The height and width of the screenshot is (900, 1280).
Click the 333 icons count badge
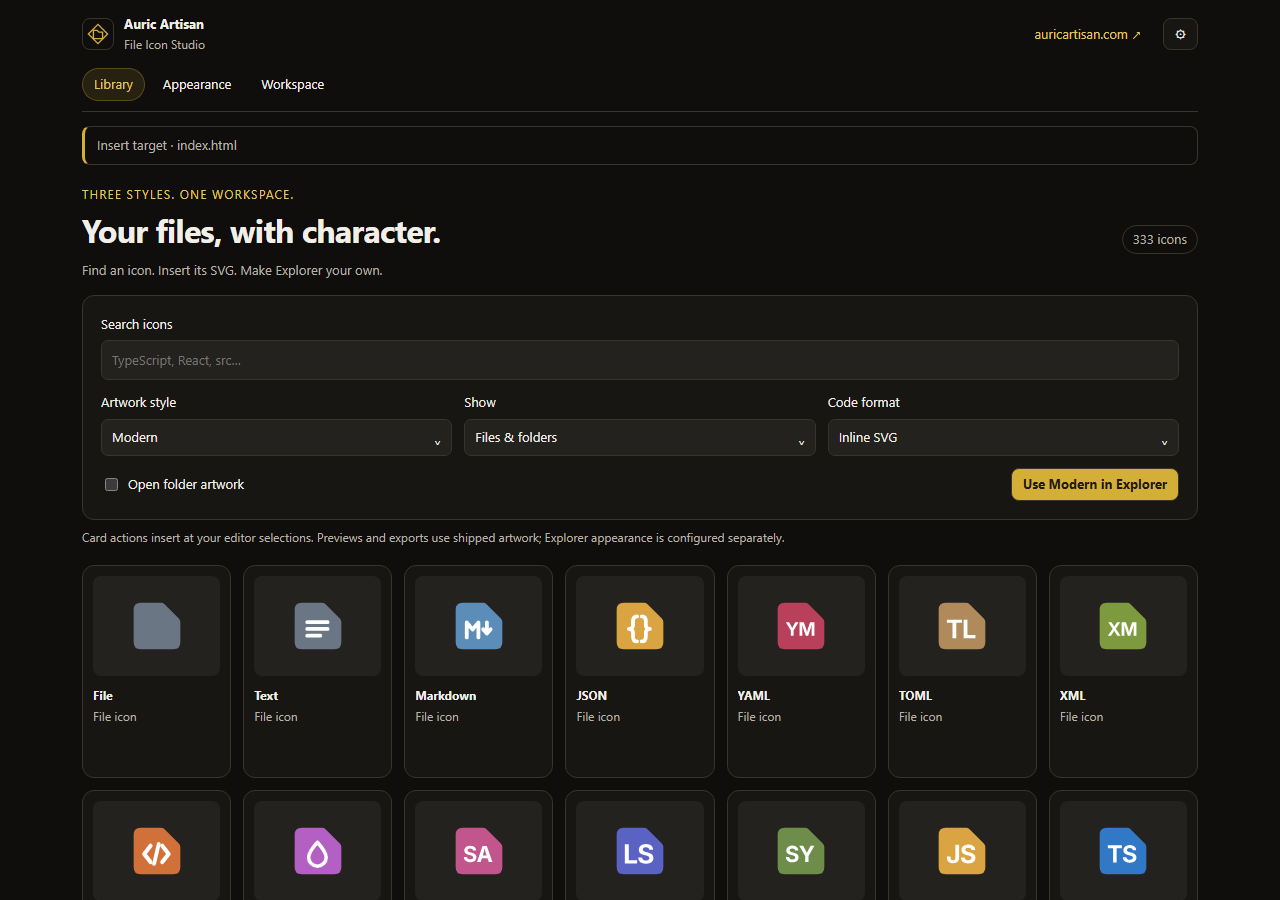point(1160,240)
